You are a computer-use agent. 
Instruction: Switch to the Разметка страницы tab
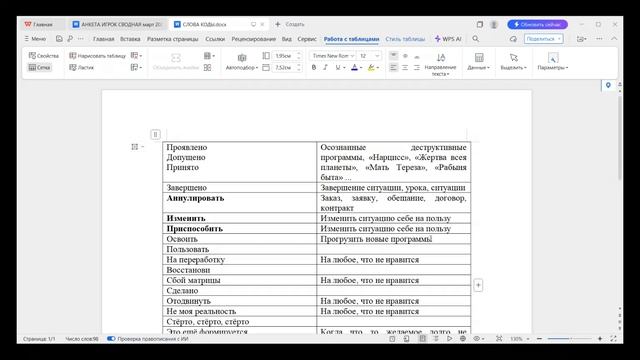pos(173,39)
